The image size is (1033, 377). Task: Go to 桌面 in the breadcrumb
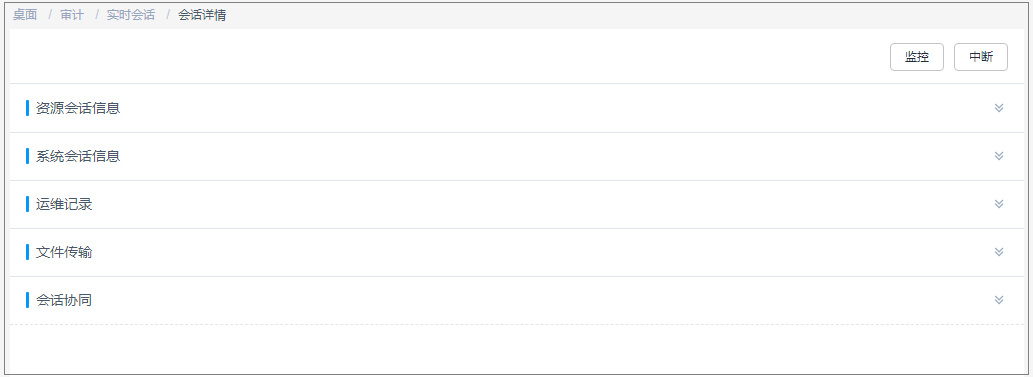click(x=25, y=15)
